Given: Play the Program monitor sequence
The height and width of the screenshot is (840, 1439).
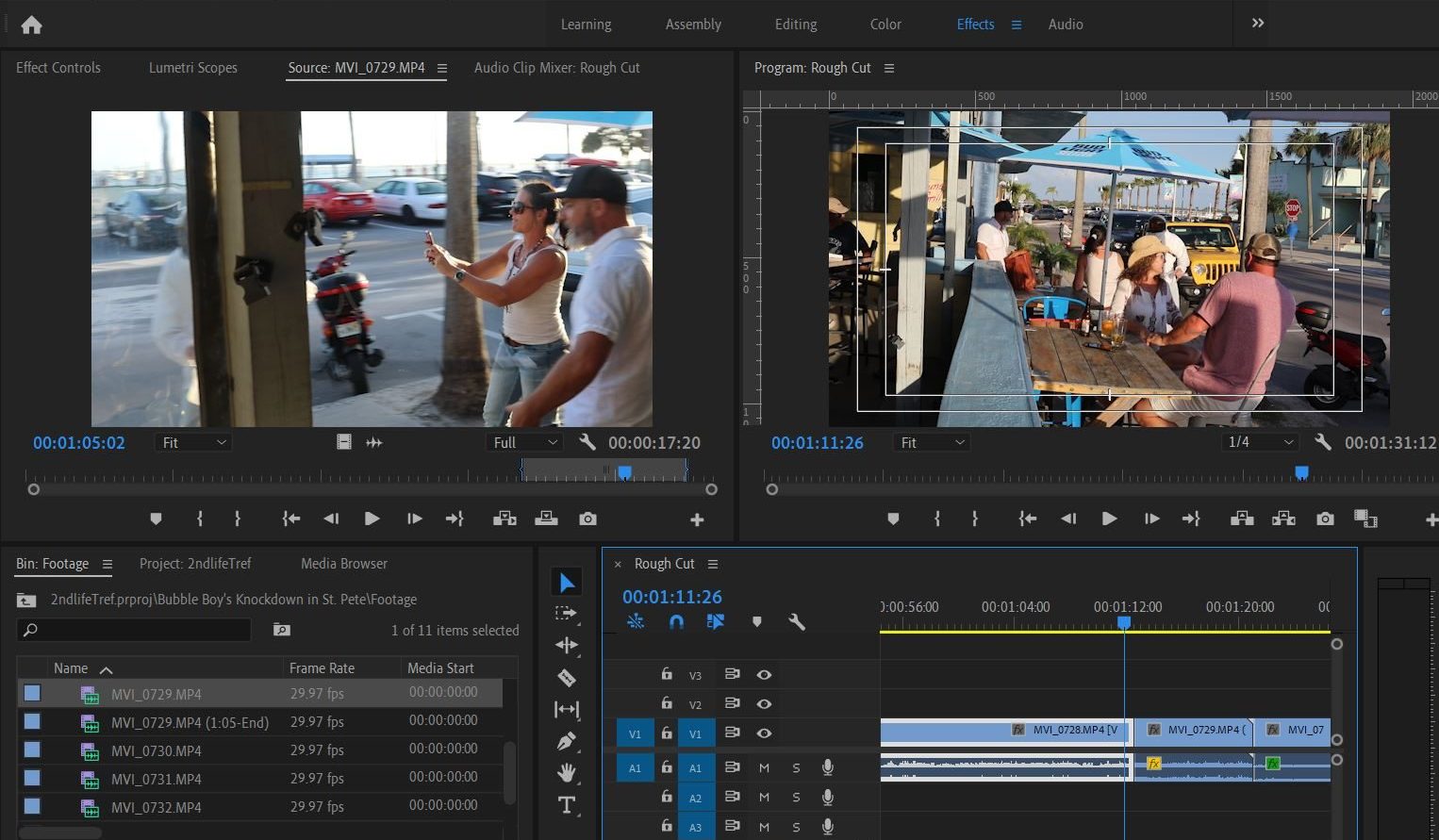Looking at the screenshot, I should click(1109, 519).
